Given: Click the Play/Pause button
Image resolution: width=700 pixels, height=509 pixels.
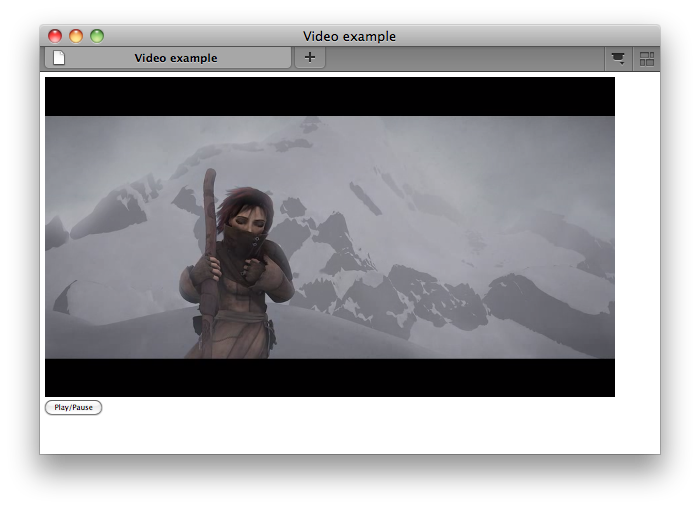Looking at the screenshot, I should click(x=73, y=407).
